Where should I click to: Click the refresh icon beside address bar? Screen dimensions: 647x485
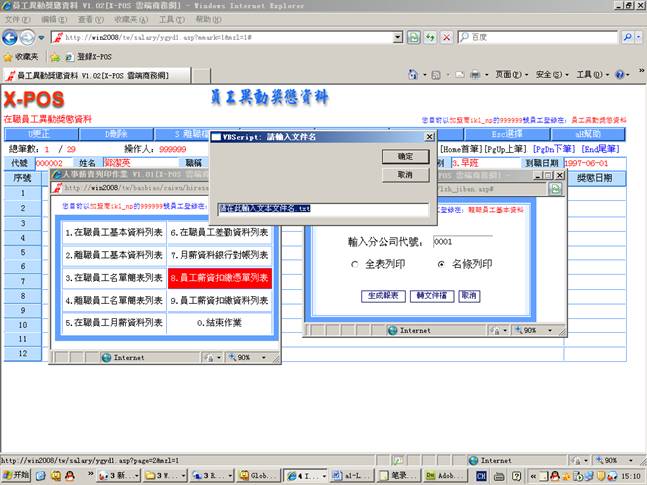431,37
